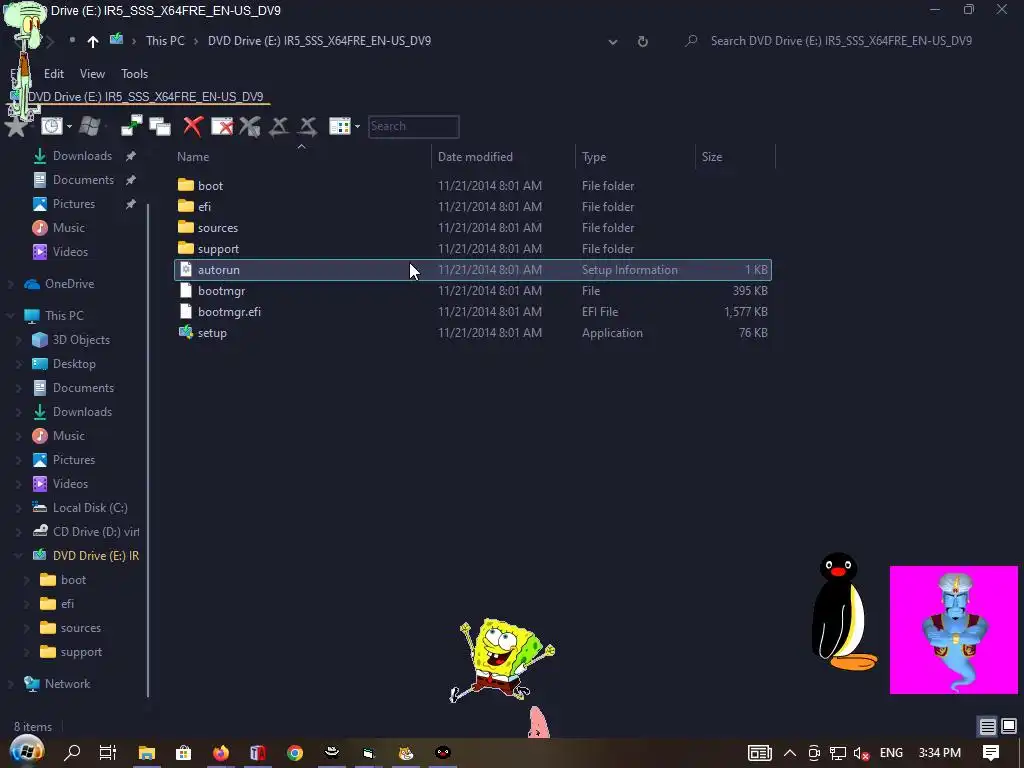Click the red X close tab icon
1024x768 pixels.
(193, 126)
